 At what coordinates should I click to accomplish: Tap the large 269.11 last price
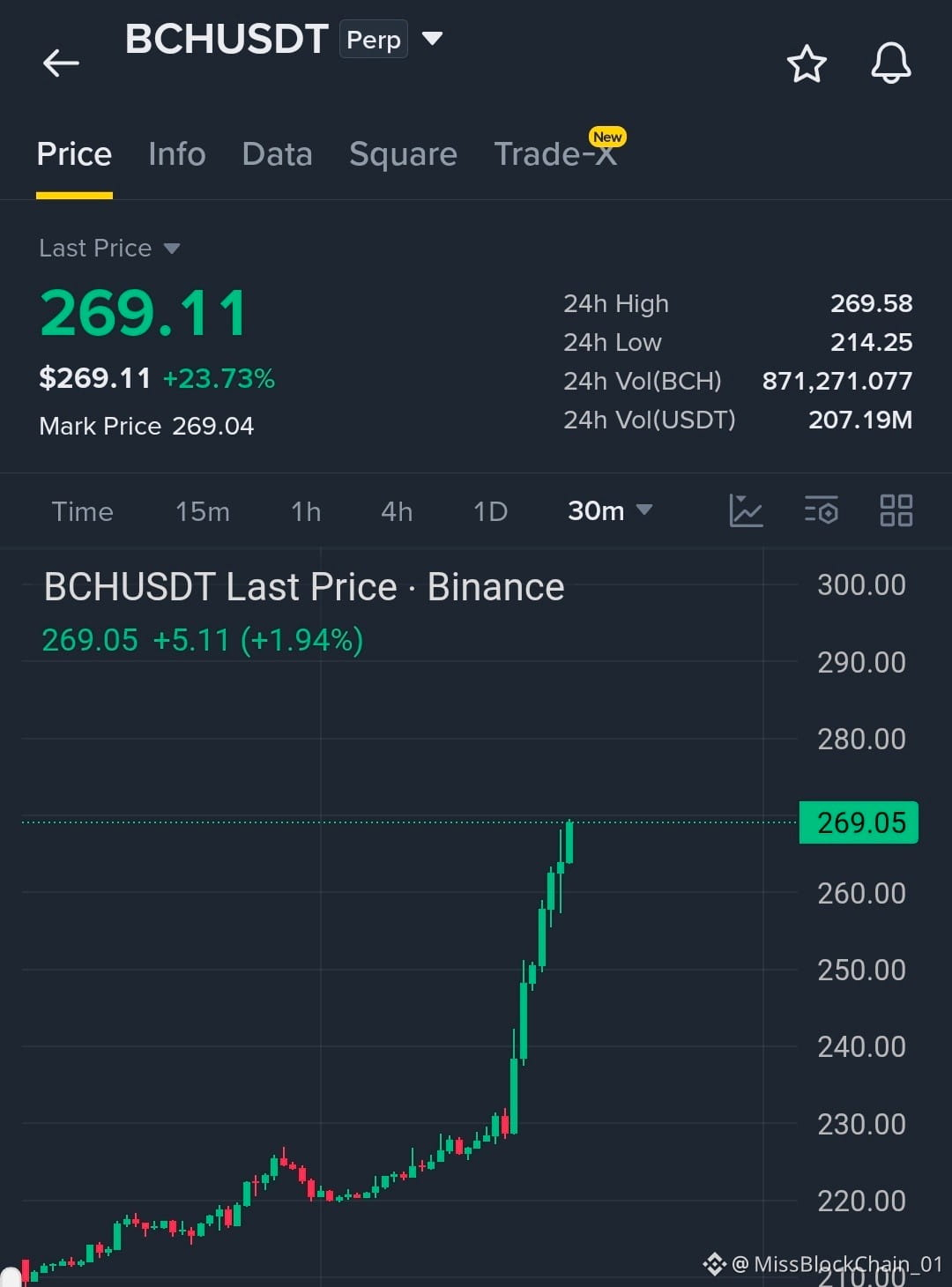click(x=144, y=314)
